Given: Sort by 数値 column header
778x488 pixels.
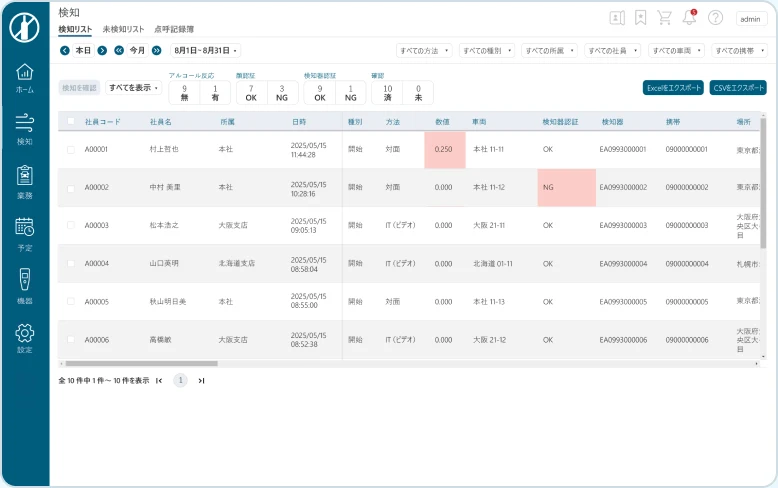Looking at the screenshot, I should tap(443, 122).
